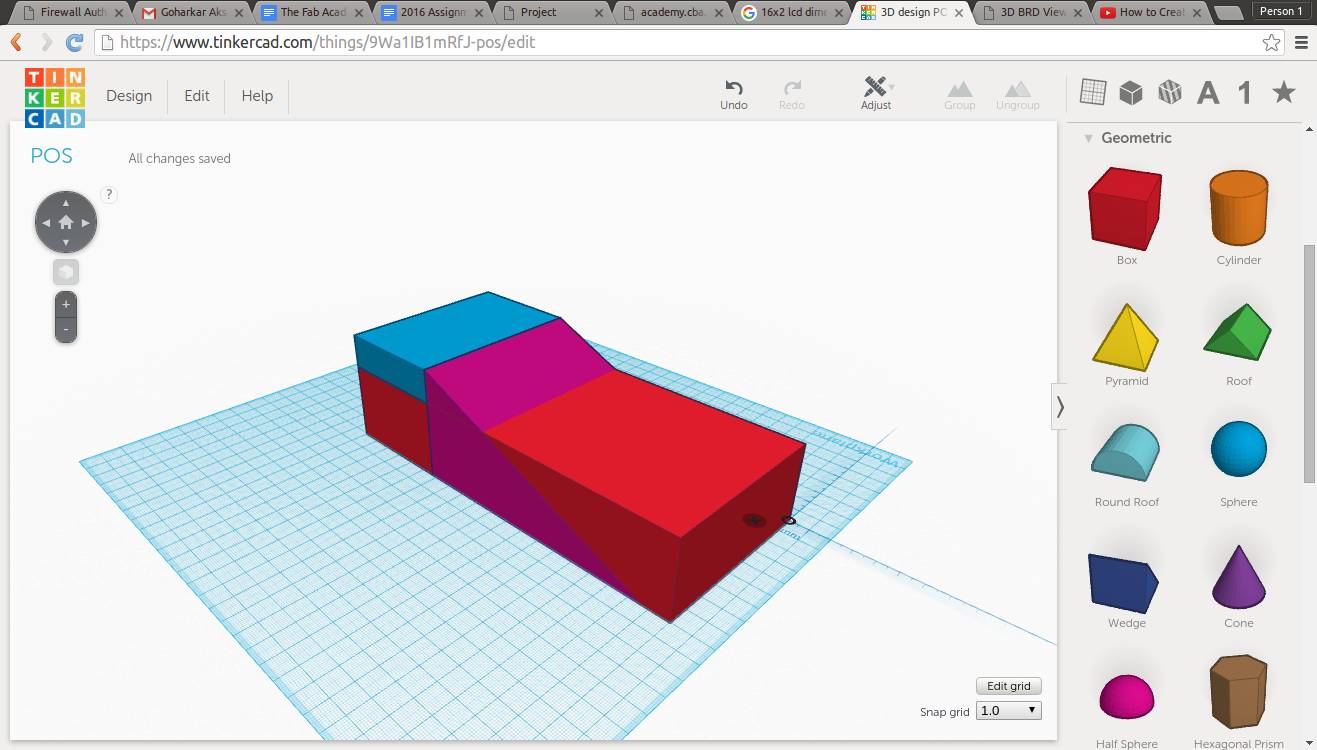
Task: Click the Tinkercad logo
Action: (x=55, y=97)
